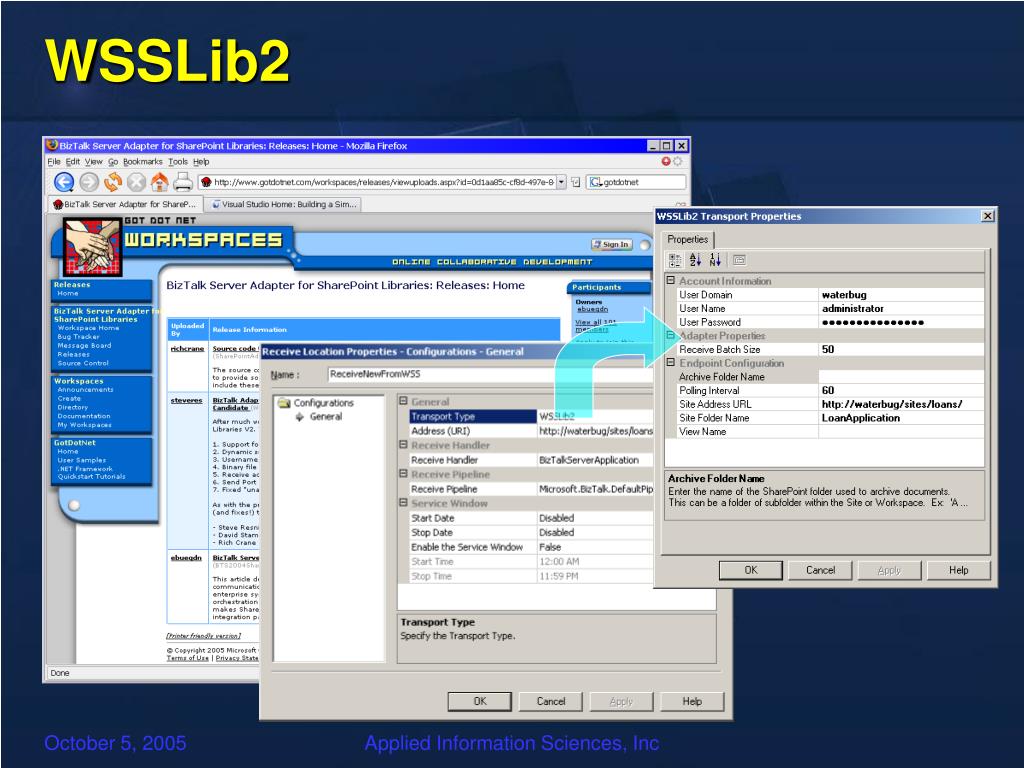1024x768 pixels.
Task: Open the Tools menu in Firefox
Action: [x=178, y=161]
